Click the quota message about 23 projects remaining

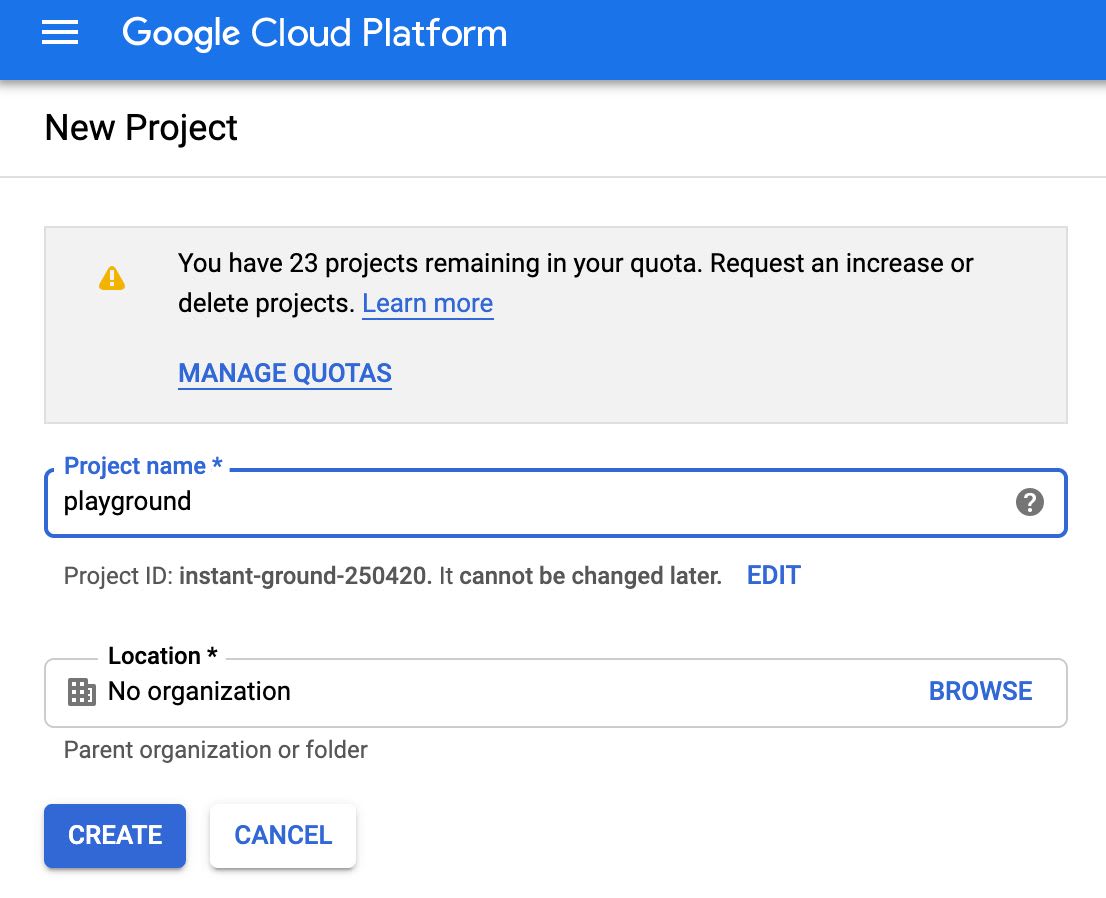point(576,283)
